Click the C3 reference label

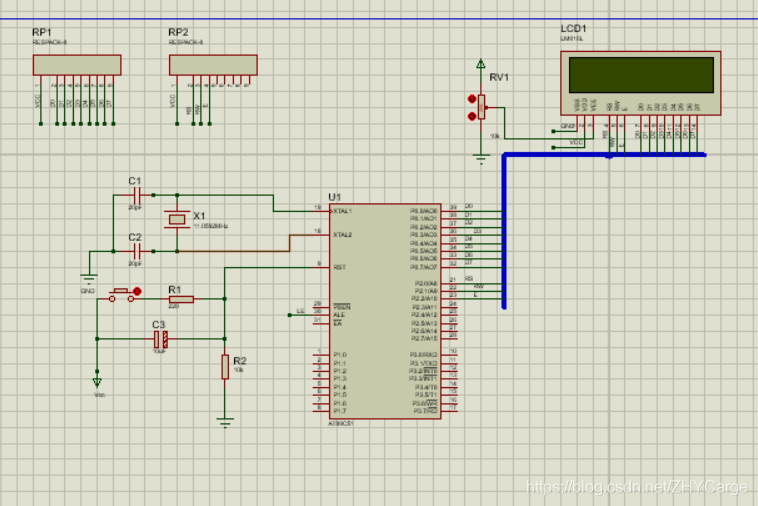(x=159, y=324)
